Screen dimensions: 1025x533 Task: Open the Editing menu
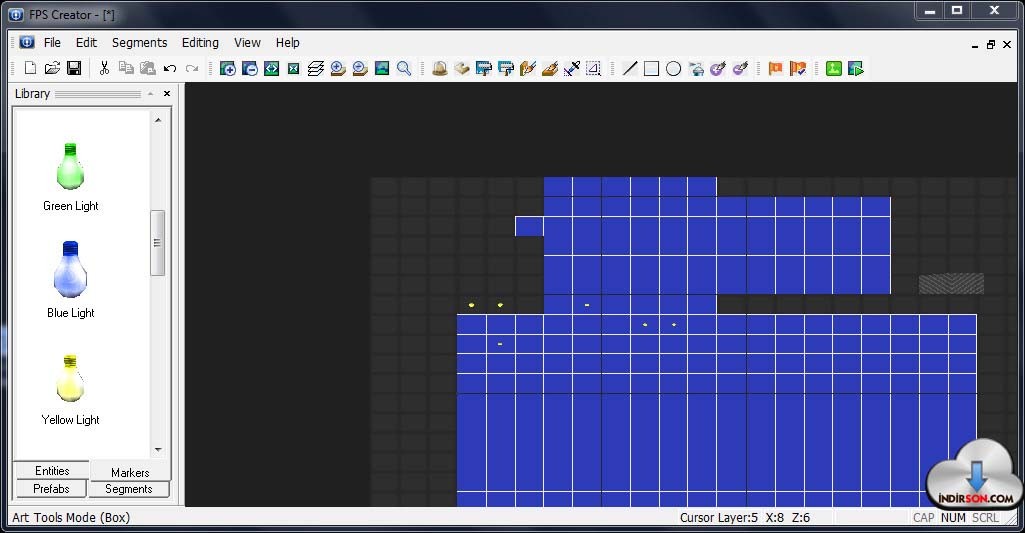point(200,43)
